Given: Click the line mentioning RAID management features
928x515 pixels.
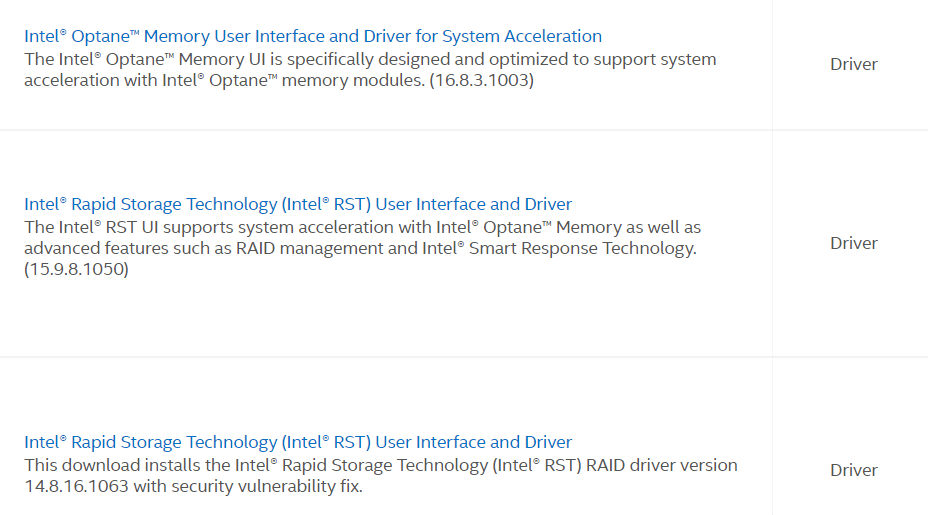Looking at the screenshot, I should (x=360, y=248).
